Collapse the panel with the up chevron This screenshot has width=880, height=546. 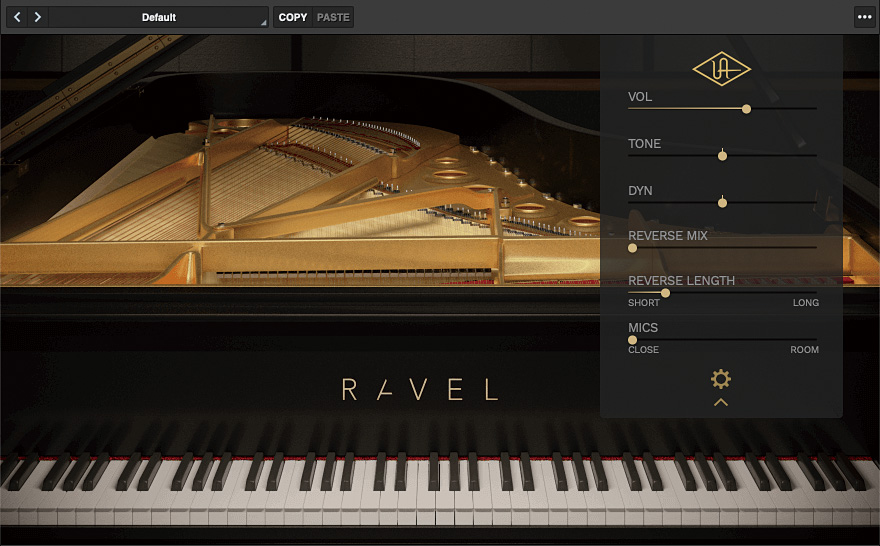coord(721,402)
